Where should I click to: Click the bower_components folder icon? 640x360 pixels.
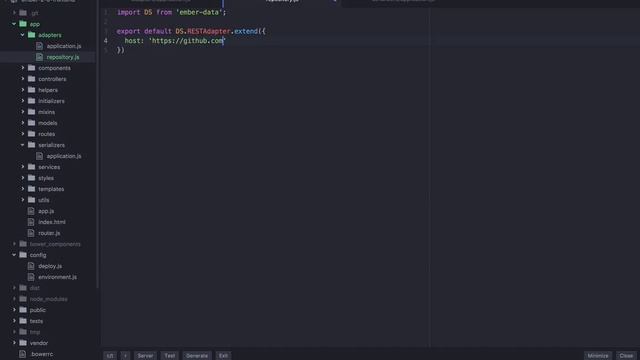23,244
